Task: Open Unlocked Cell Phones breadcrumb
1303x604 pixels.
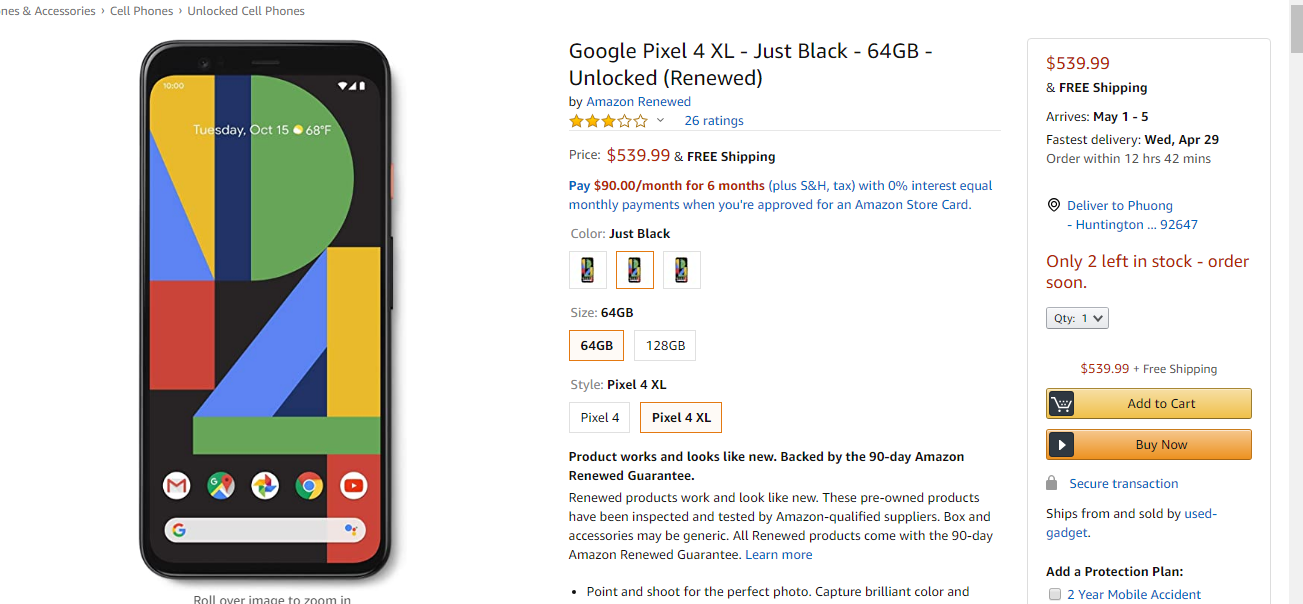Action: coord(246,11)
